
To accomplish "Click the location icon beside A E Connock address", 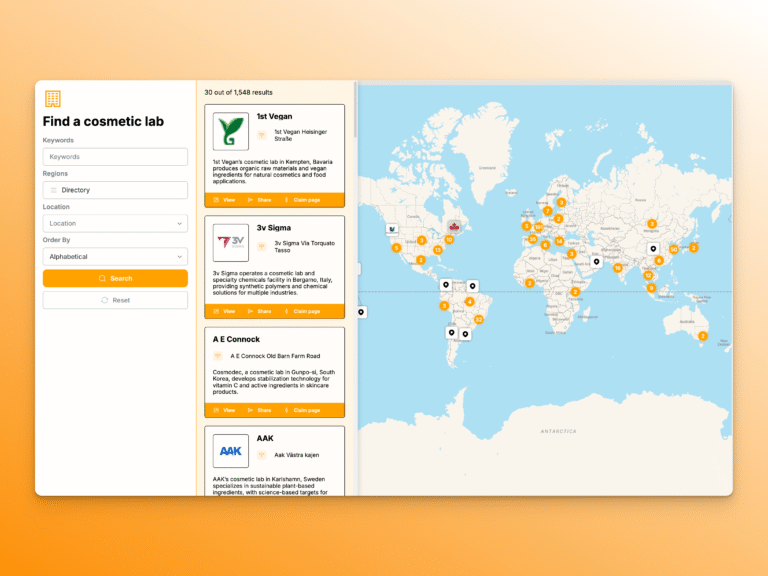I will pos(217,356).
